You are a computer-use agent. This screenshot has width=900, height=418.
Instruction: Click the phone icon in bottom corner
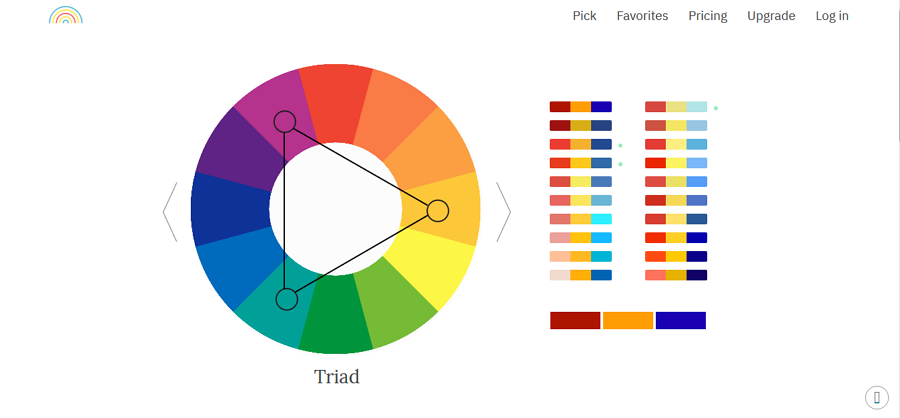tap(876, 397)
